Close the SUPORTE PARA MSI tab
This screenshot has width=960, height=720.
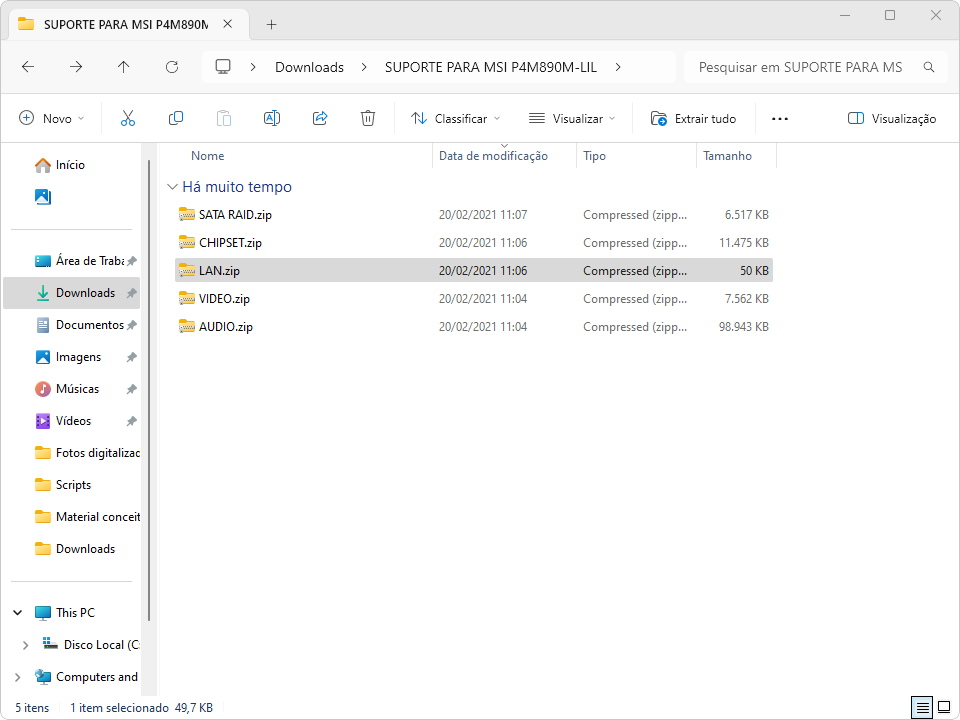(x=228, y=24)
